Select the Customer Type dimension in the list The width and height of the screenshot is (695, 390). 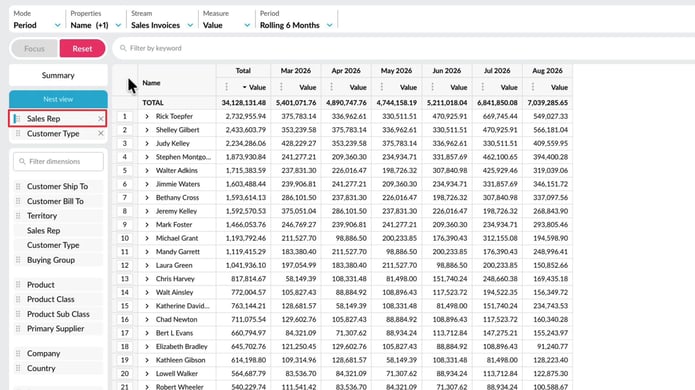[x=58, y=245]
